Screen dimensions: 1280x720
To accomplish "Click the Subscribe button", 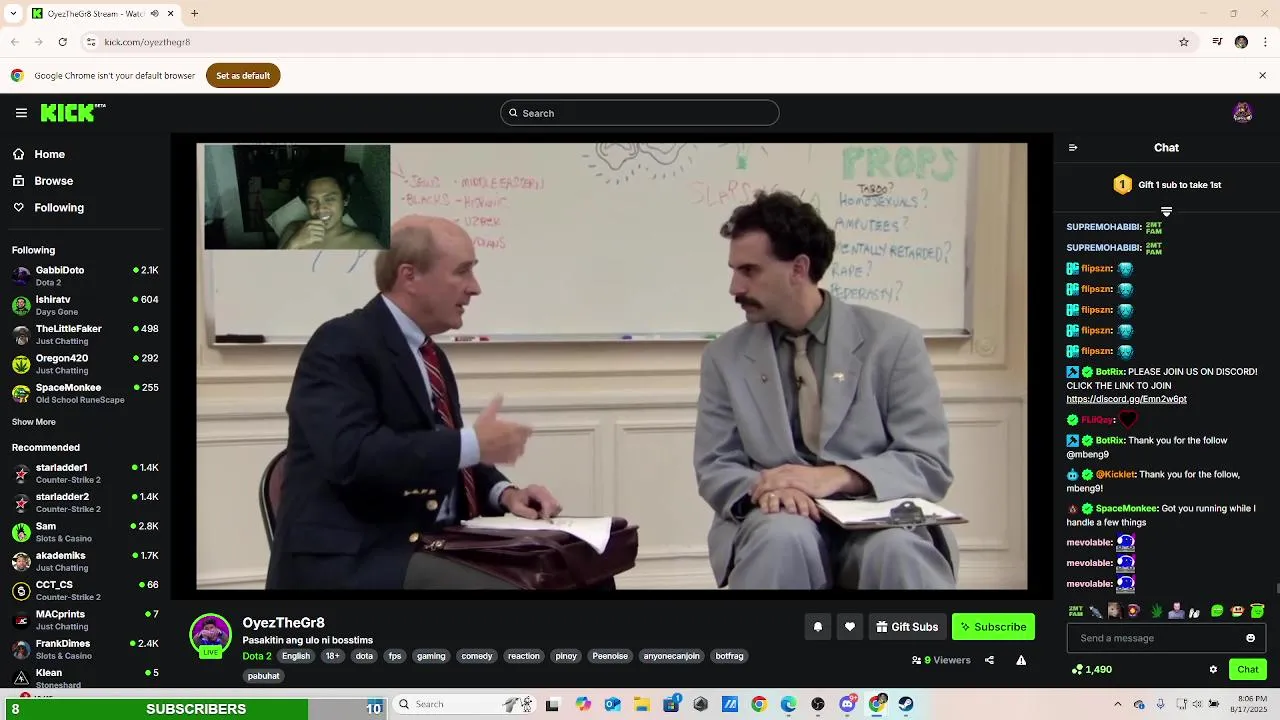I will coord(993,627).
